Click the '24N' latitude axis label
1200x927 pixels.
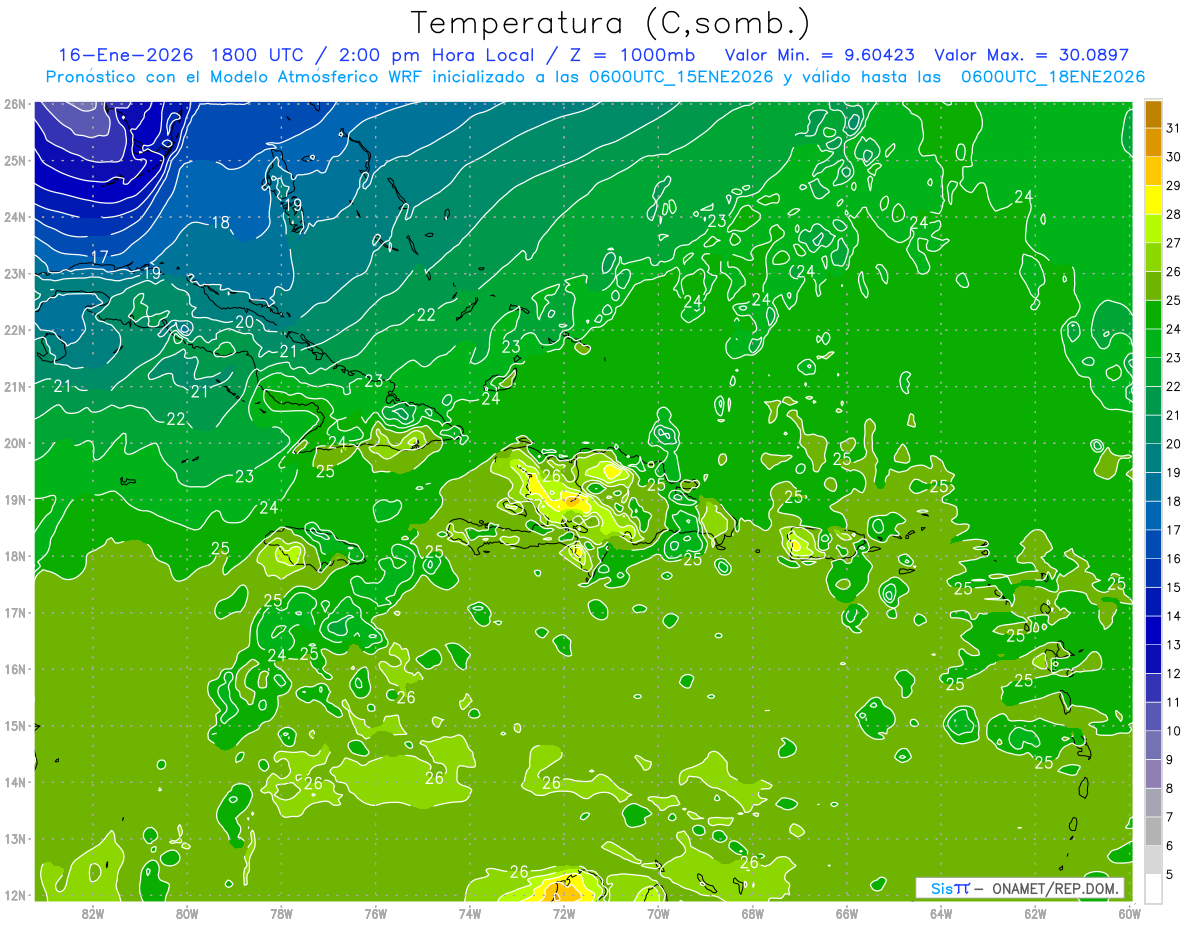click(14, 217)
